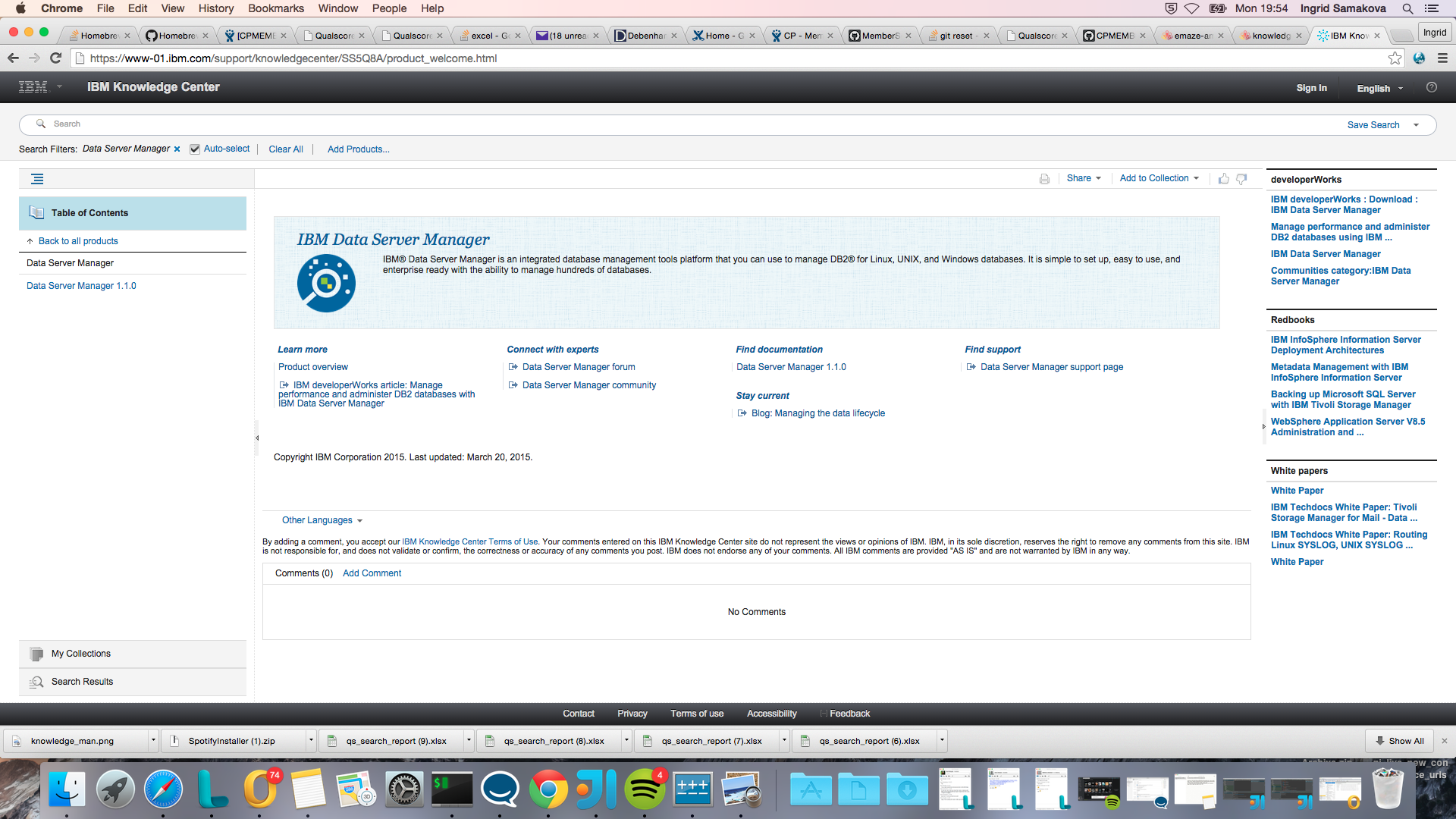Open the History menu

pos(216,8)
